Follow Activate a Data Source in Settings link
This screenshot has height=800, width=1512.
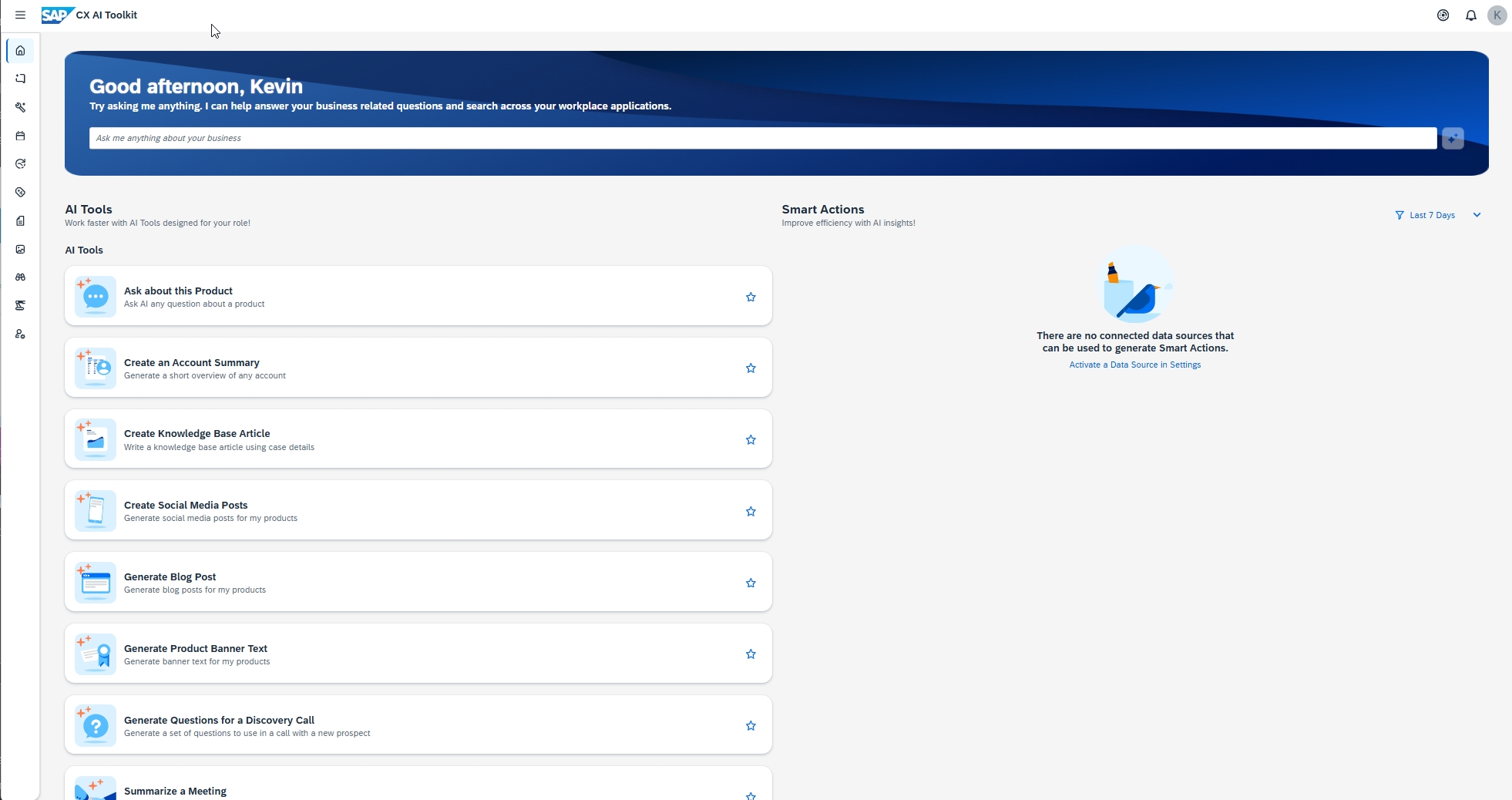tap(1134, 365)
